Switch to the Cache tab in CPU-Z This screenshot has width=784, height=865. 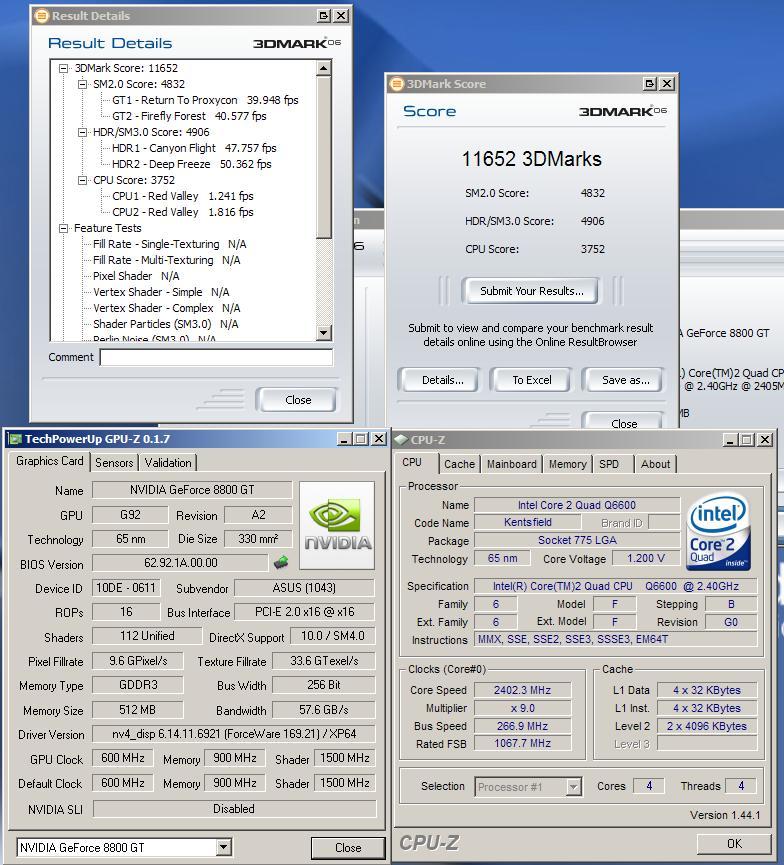point(459,464)
